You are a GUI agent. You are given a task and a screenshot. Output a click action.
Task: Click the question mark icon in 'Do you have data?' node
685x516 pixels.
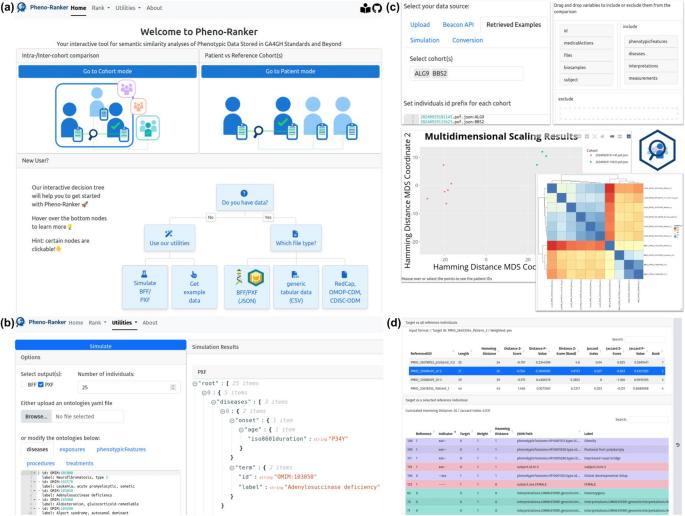coord(244,193)
